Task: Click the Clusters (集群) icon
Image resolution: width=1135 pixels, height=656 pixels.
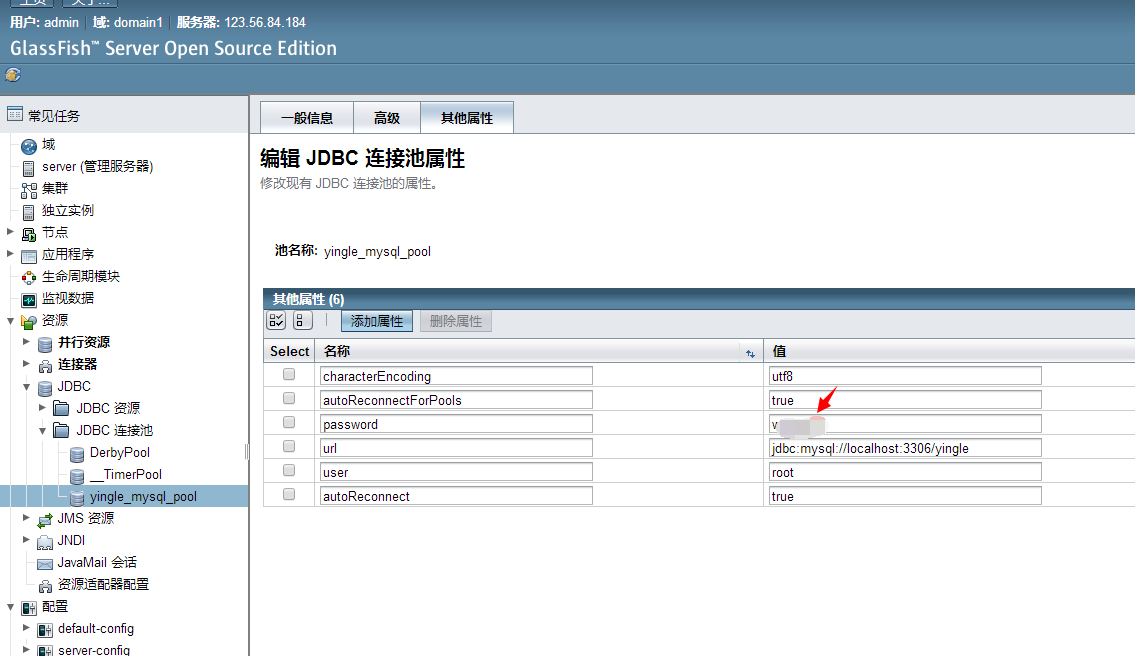Action: coord(29,190)
